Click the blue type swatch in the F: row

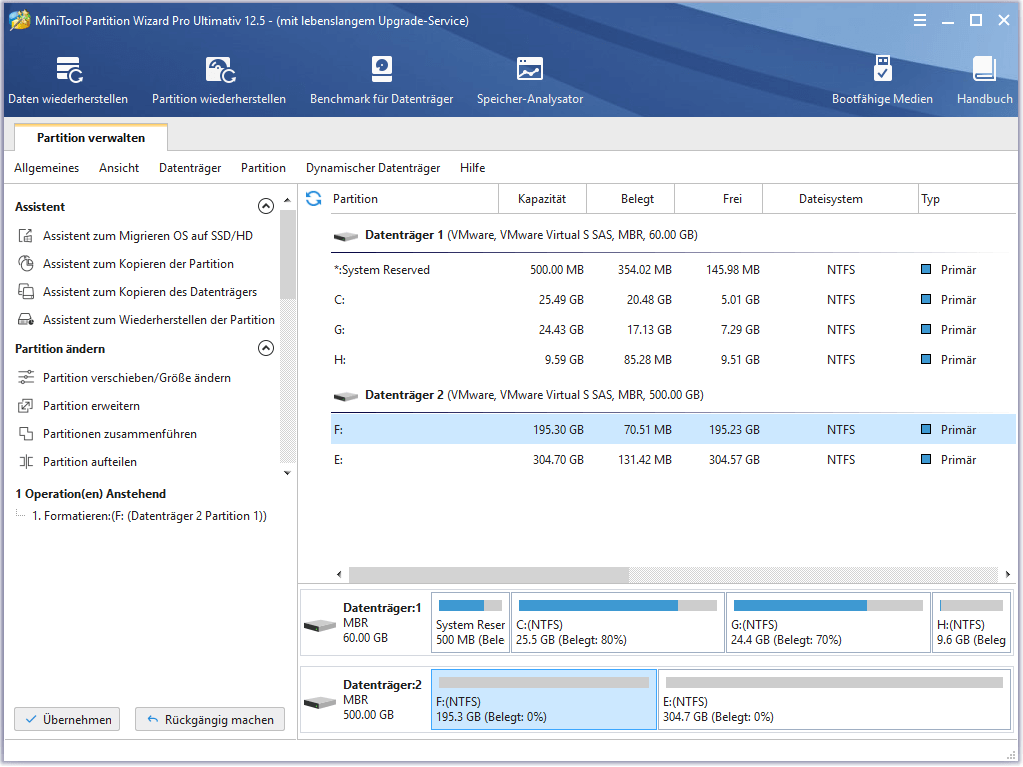click(x=926, y=429)
